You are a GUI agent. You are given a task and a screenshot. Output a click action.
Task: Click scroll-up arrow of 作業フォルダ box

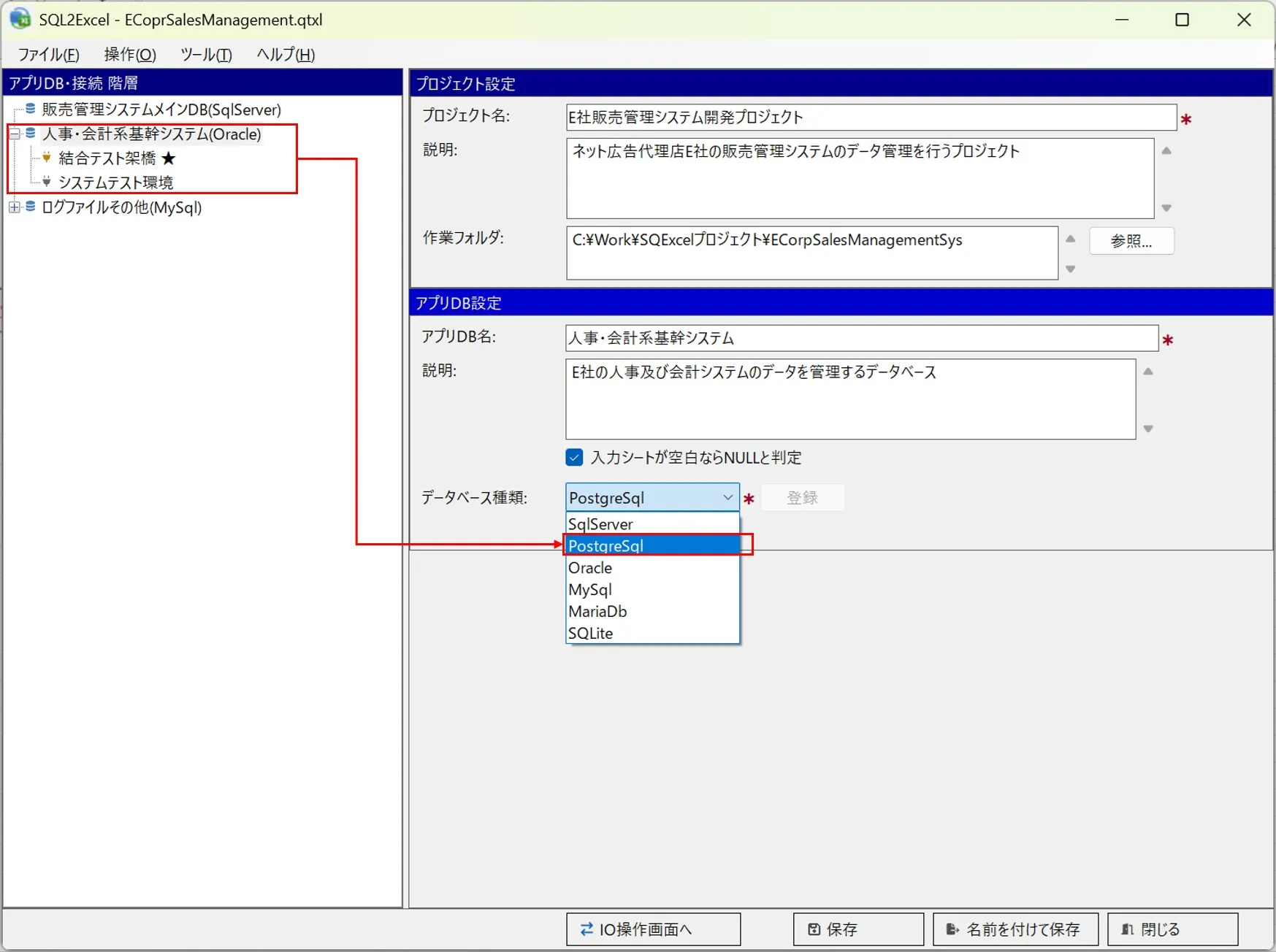pos(1070,239)
